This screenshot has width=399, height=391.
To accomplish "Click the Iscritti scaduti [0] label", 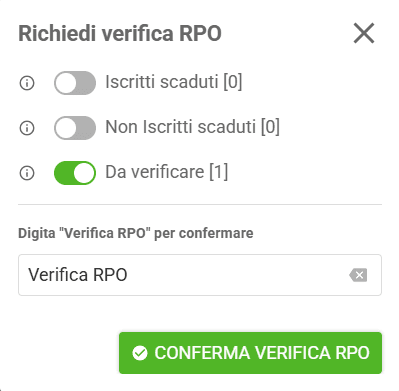I will pos(174,82).
